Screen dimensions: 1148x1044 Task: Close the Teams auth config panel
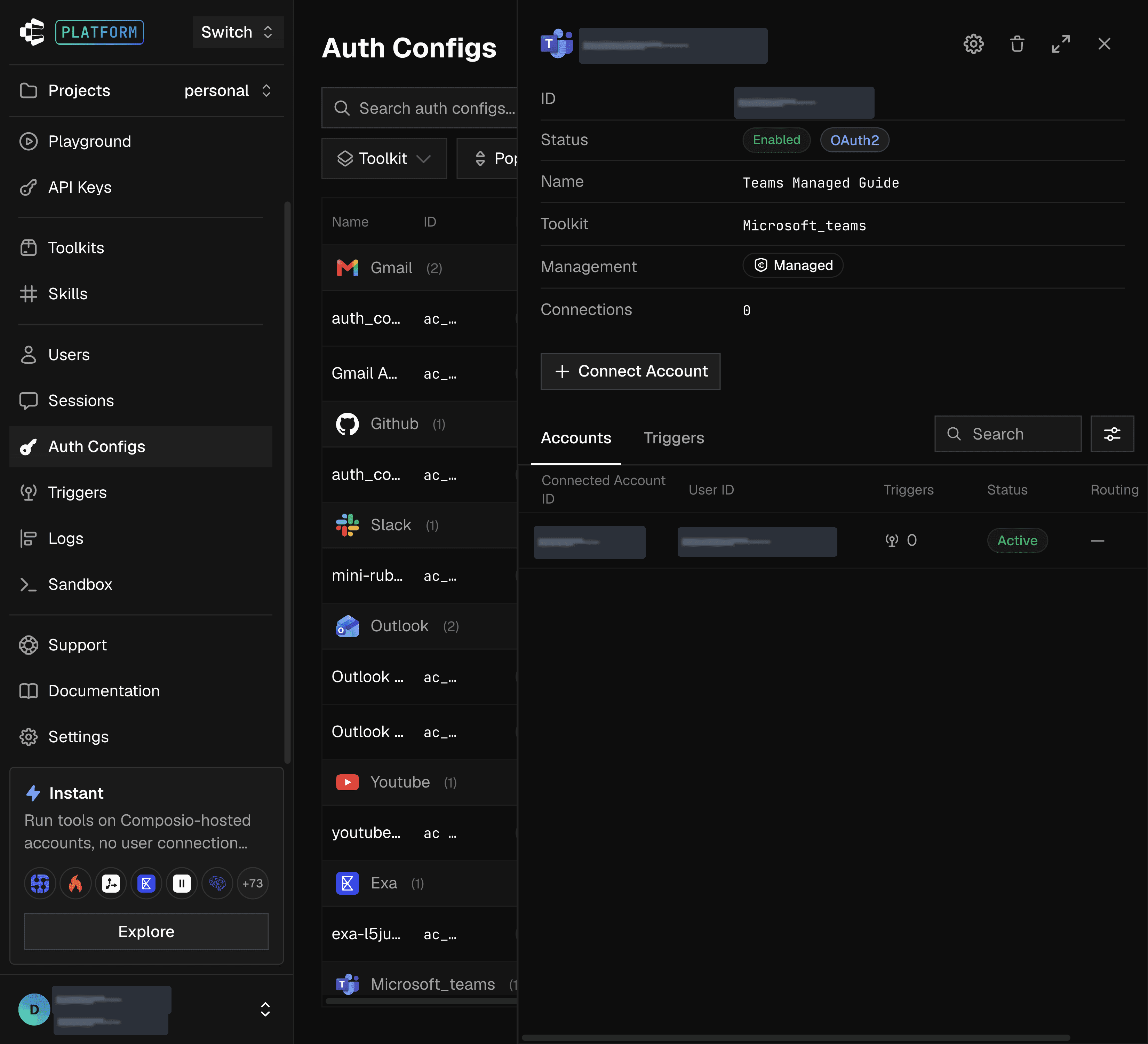click(x=1104, y=44)
